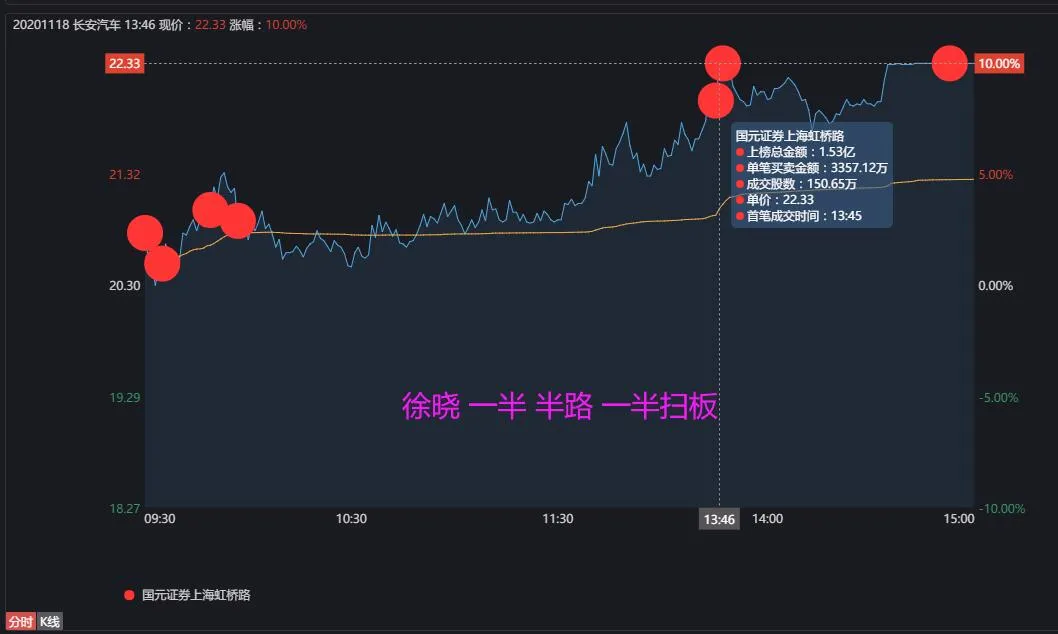Click the red dot in the bottom legend
The width and height of the screenshot is (1058, 634).
(127, 594)
